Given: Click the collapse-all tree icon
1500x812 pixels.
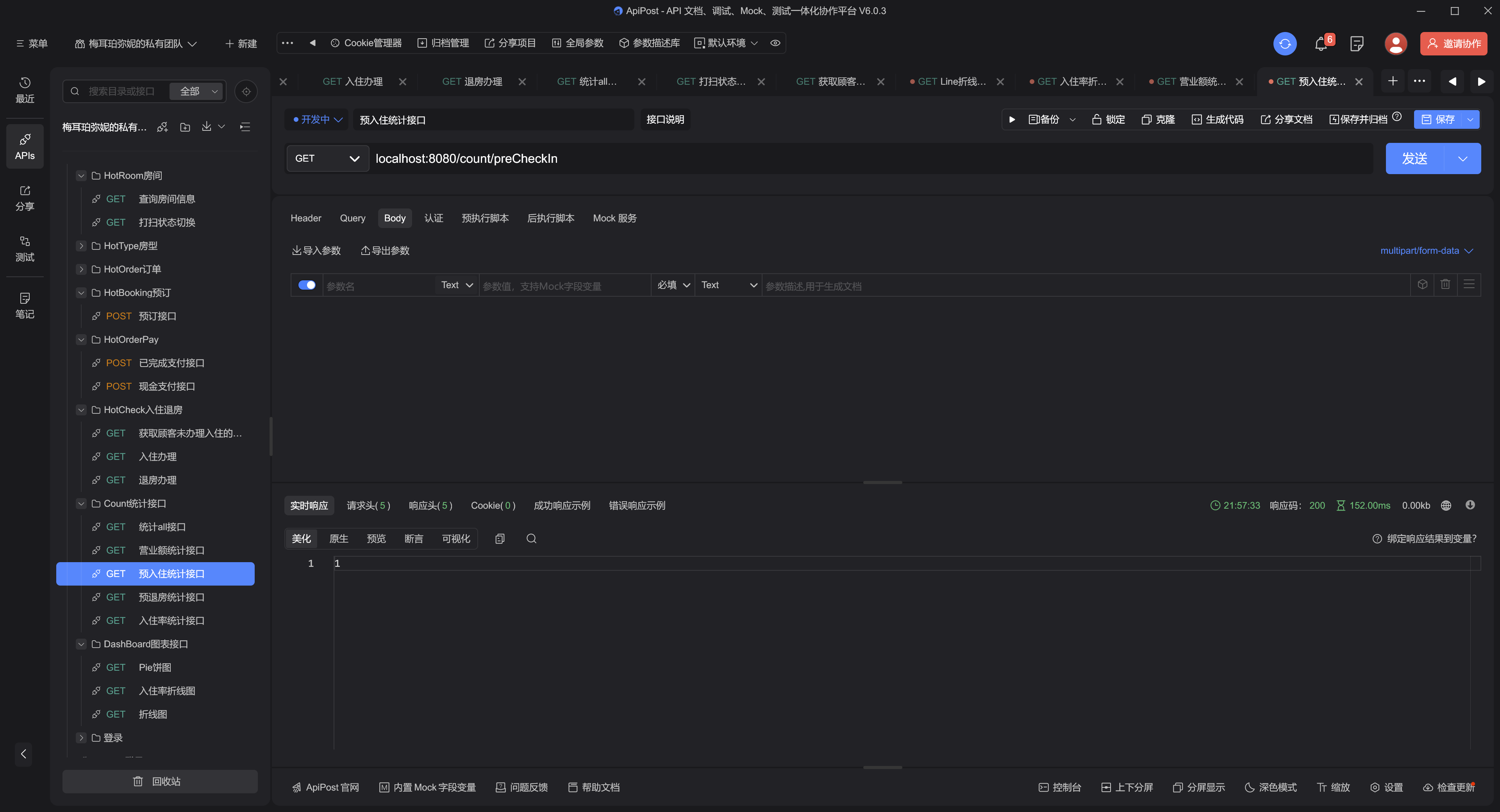Looking at the screenshot, I should [245, 127].
